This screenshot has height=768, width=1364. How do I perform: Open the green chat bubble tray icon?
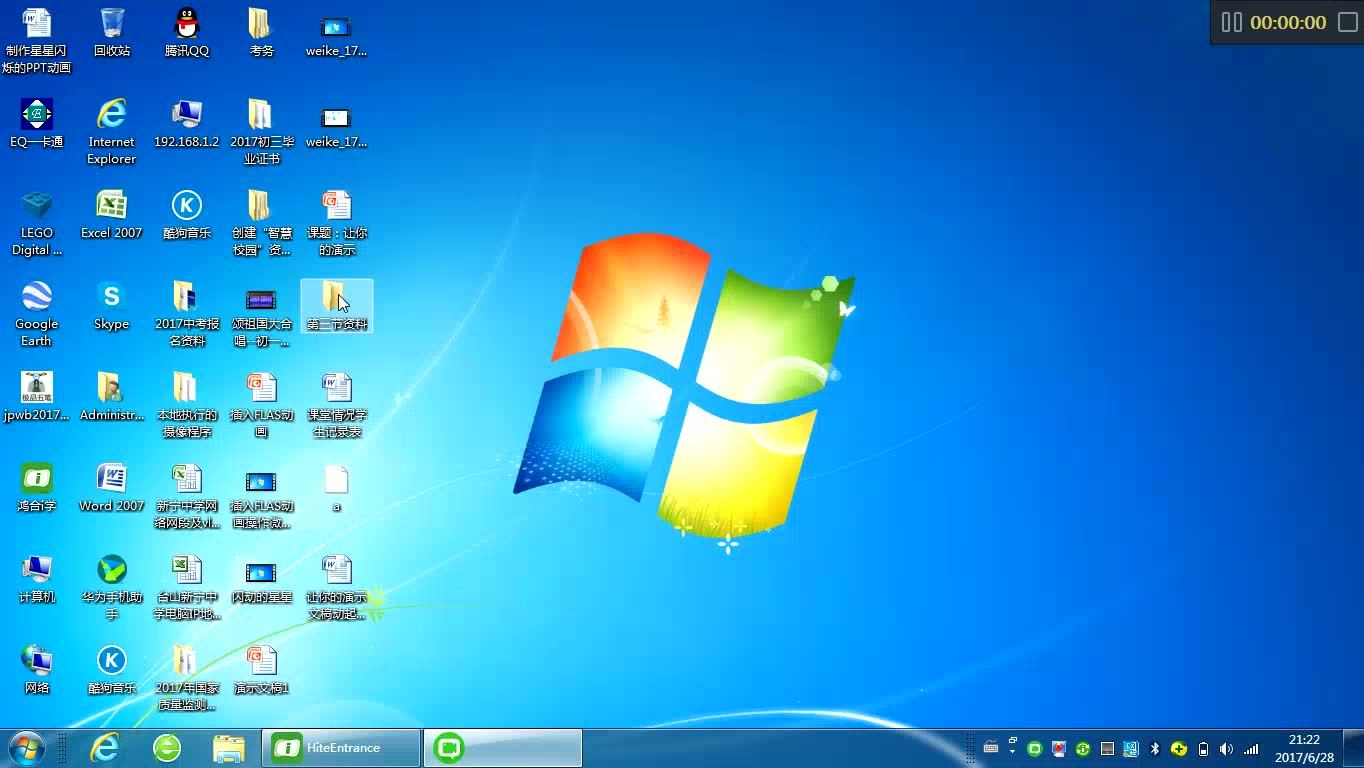click(1035, 749)
